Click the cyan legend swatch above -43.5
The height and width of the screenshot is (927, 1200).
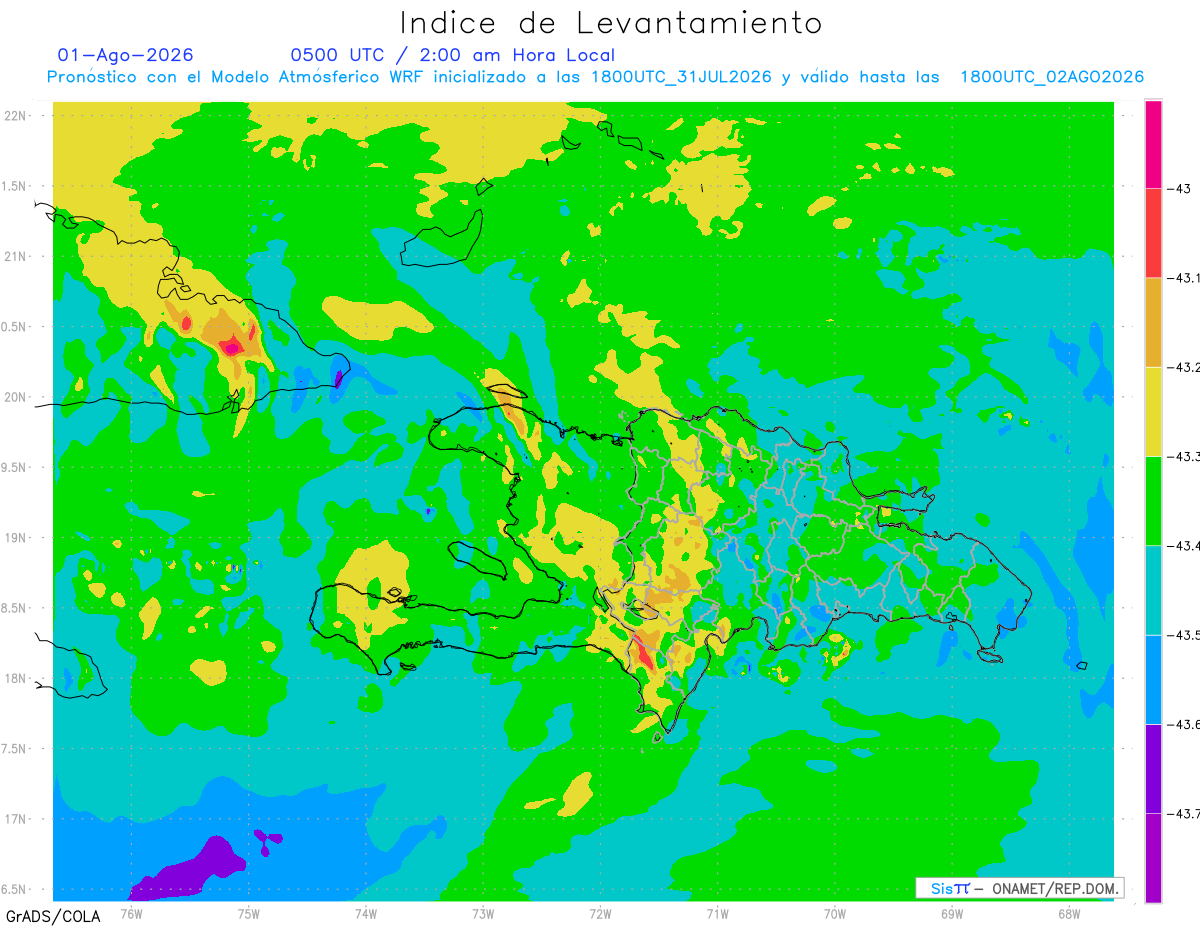(1153, 590)
